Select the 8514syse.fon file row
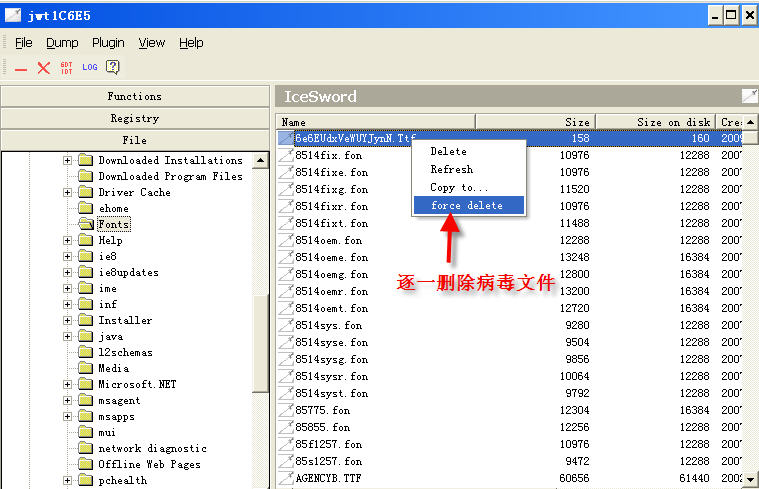This screenshot has width=759, height=489. click(x=510, y=342)
